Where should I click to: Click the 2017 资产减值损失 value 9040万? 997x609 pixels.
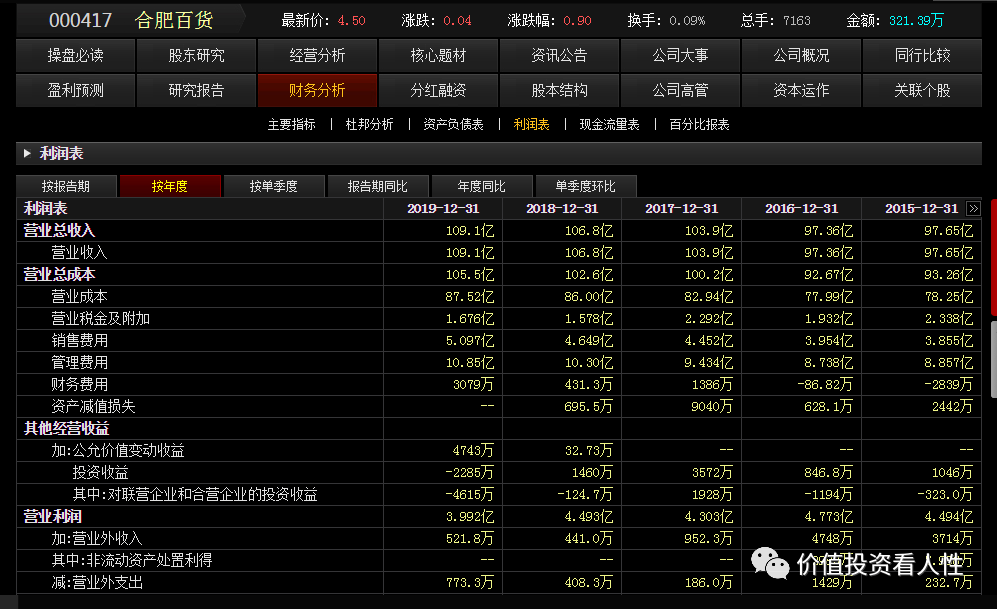[712, 406]
